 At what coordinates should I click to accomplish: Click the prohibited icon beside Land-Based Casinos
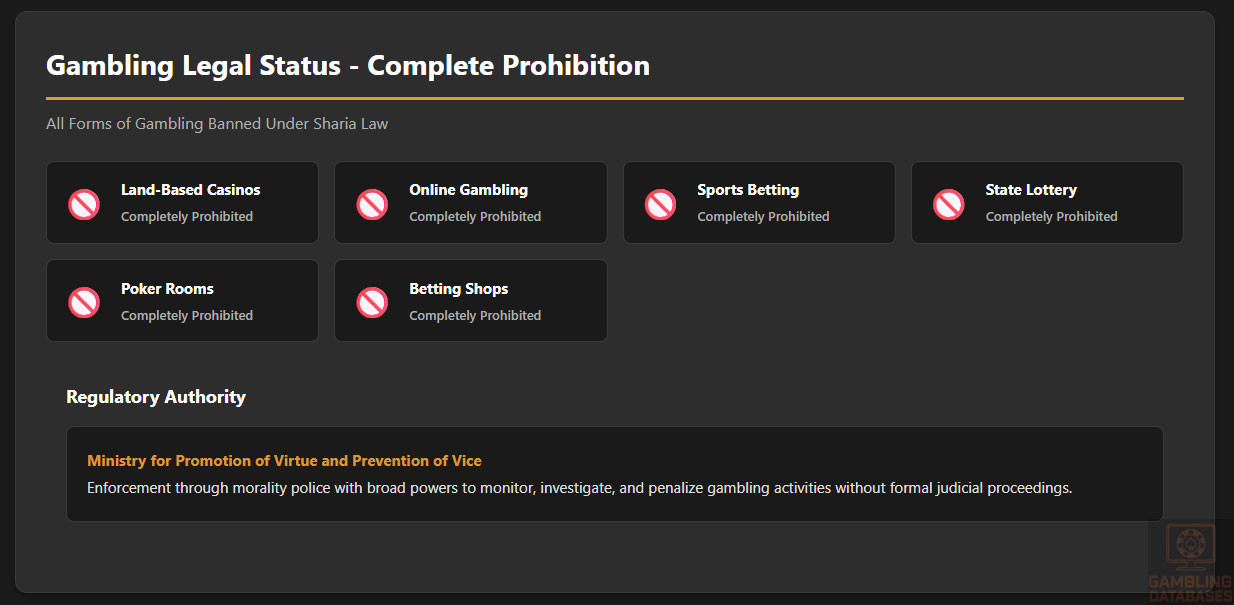[84, 205]
